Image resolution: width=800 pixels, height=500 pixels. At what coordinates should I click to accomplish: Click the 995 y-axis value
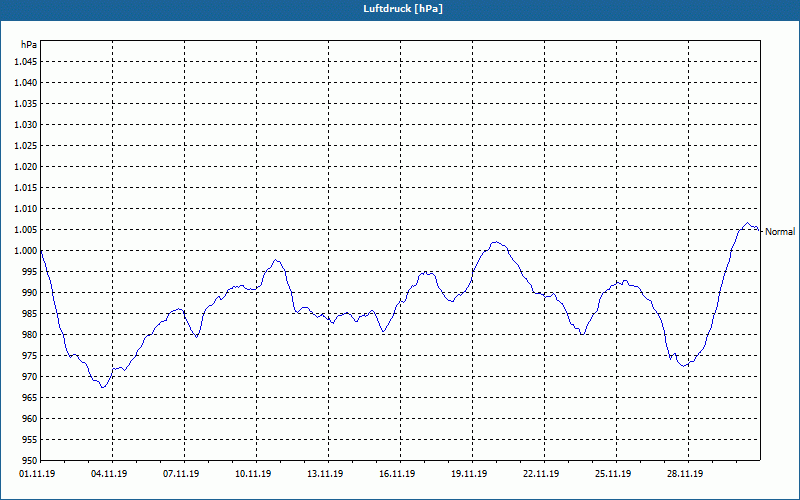click(x=30, y=271)
